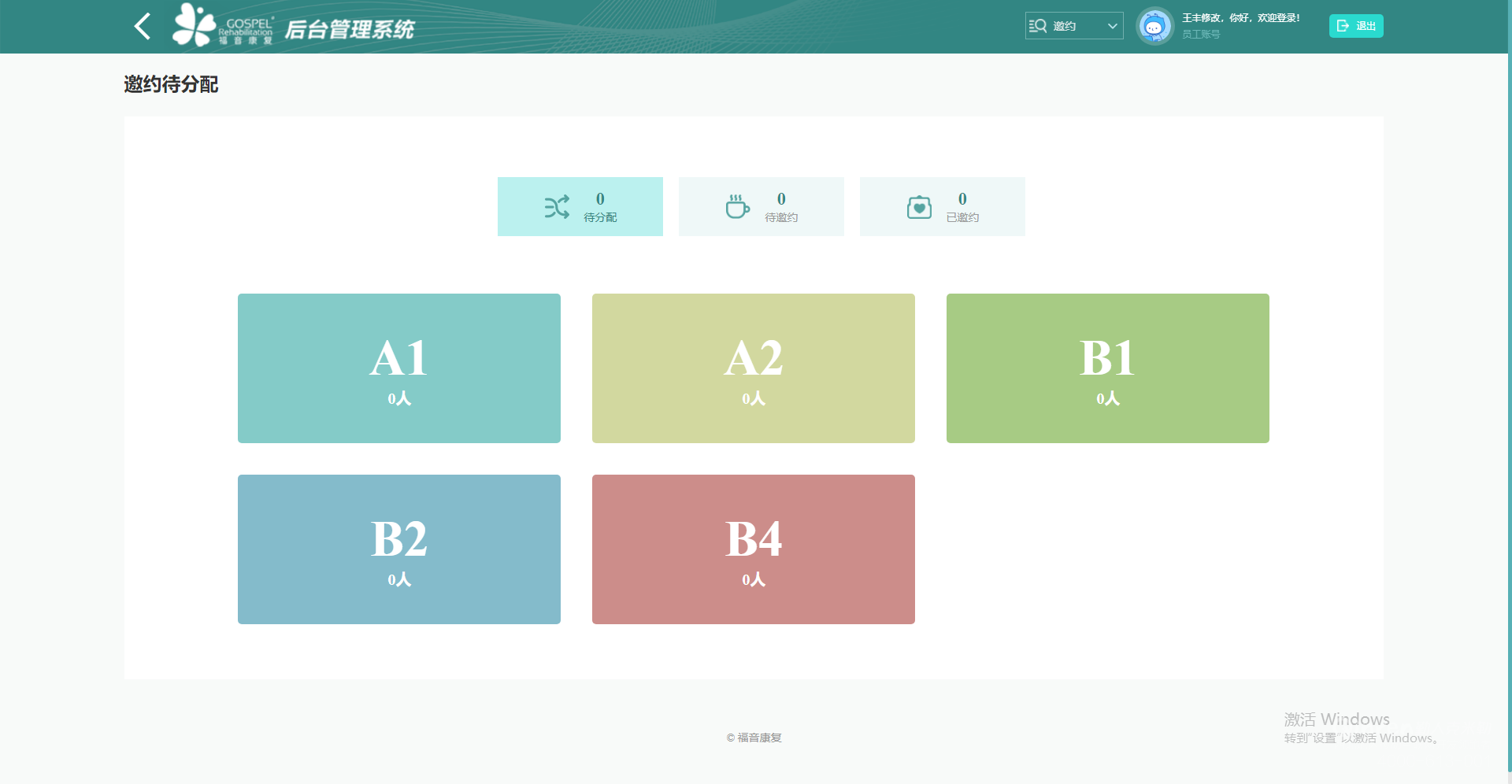The image size is (1512, 784).
Task: Click the shuffle icon for 待分配
Action: (x=557, y=207)
